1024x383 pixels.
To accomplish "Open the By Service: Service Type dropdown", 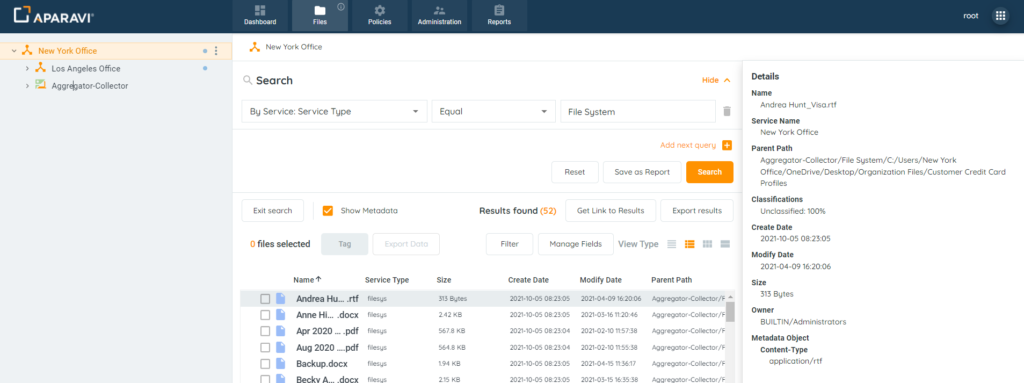I will click(x=334, y=112).
